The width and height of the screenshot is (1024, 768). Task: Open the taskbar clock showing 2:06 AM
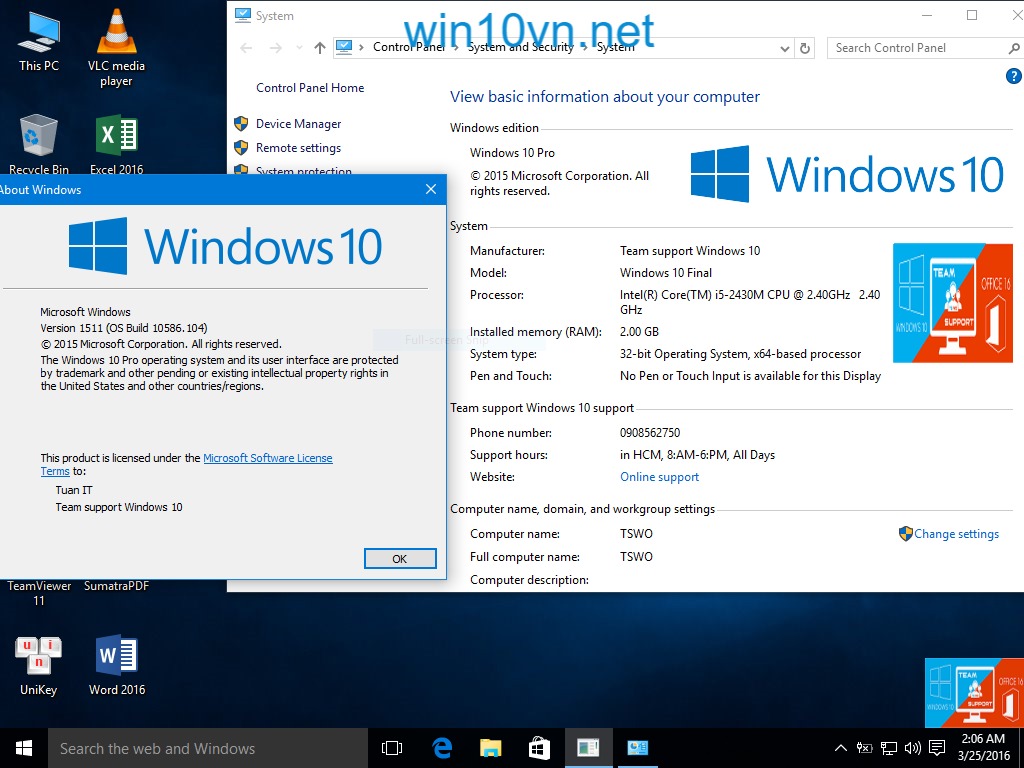tap(984, 747)
